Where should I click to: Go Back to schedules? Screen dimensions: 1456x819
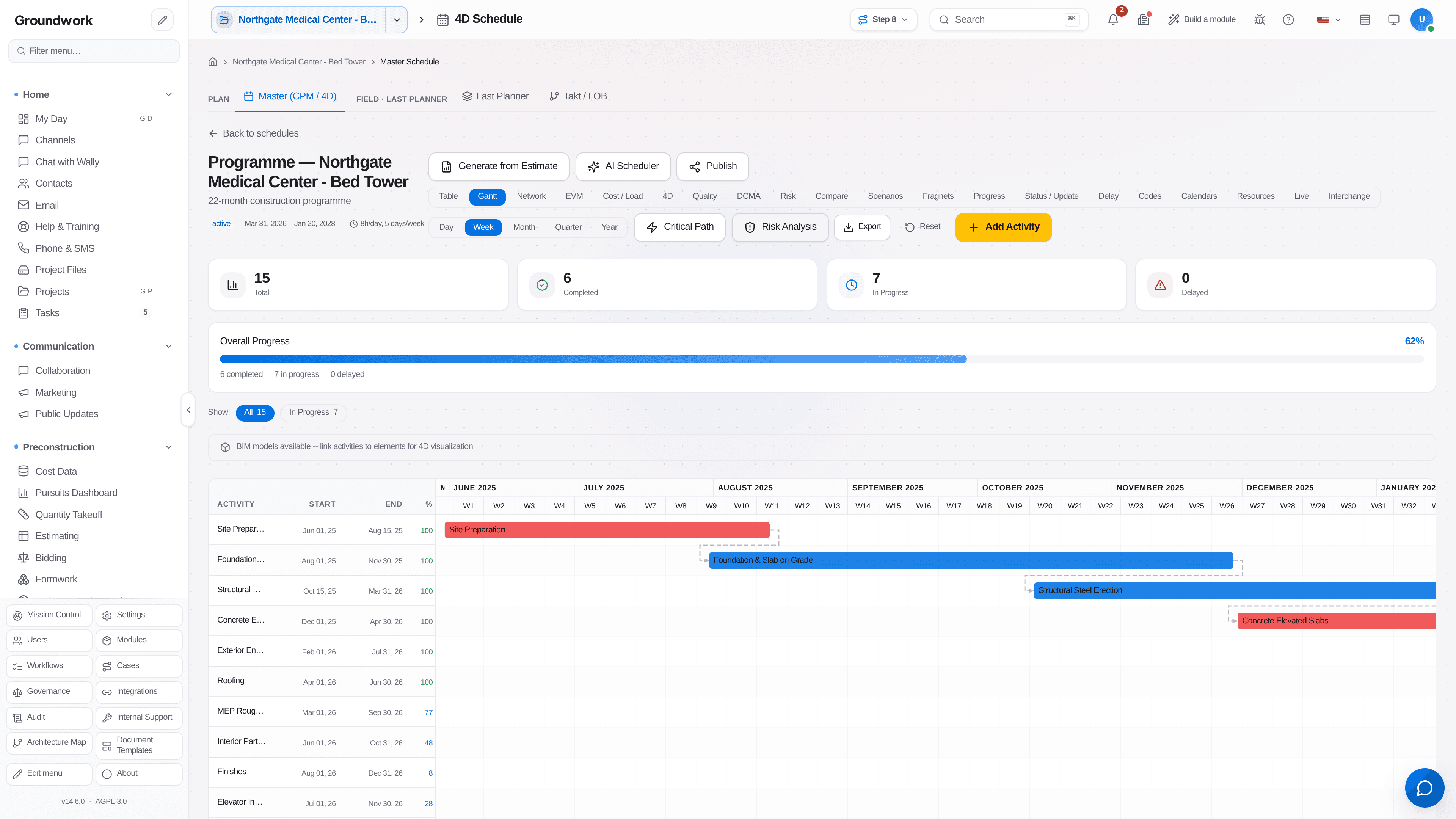point(254,133)
